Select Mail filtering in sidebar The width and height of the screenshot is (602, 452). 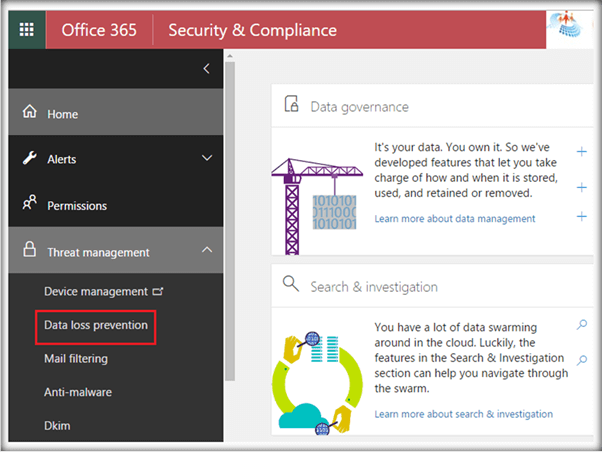pyautogui.click(x=76, y=358)
